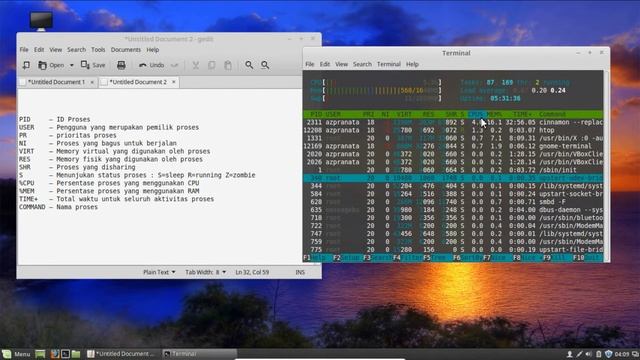Click F2 Setup in htop footer
This screenshot has height=360, width=640.
coord(347,258)
